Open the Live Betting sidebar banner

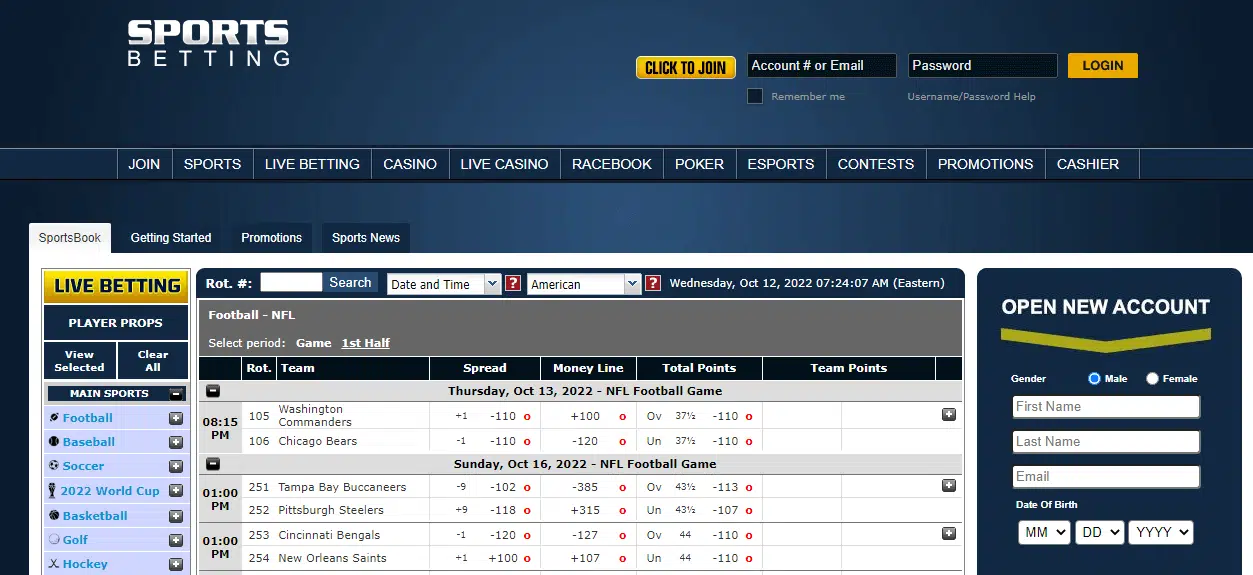(116, 286)
